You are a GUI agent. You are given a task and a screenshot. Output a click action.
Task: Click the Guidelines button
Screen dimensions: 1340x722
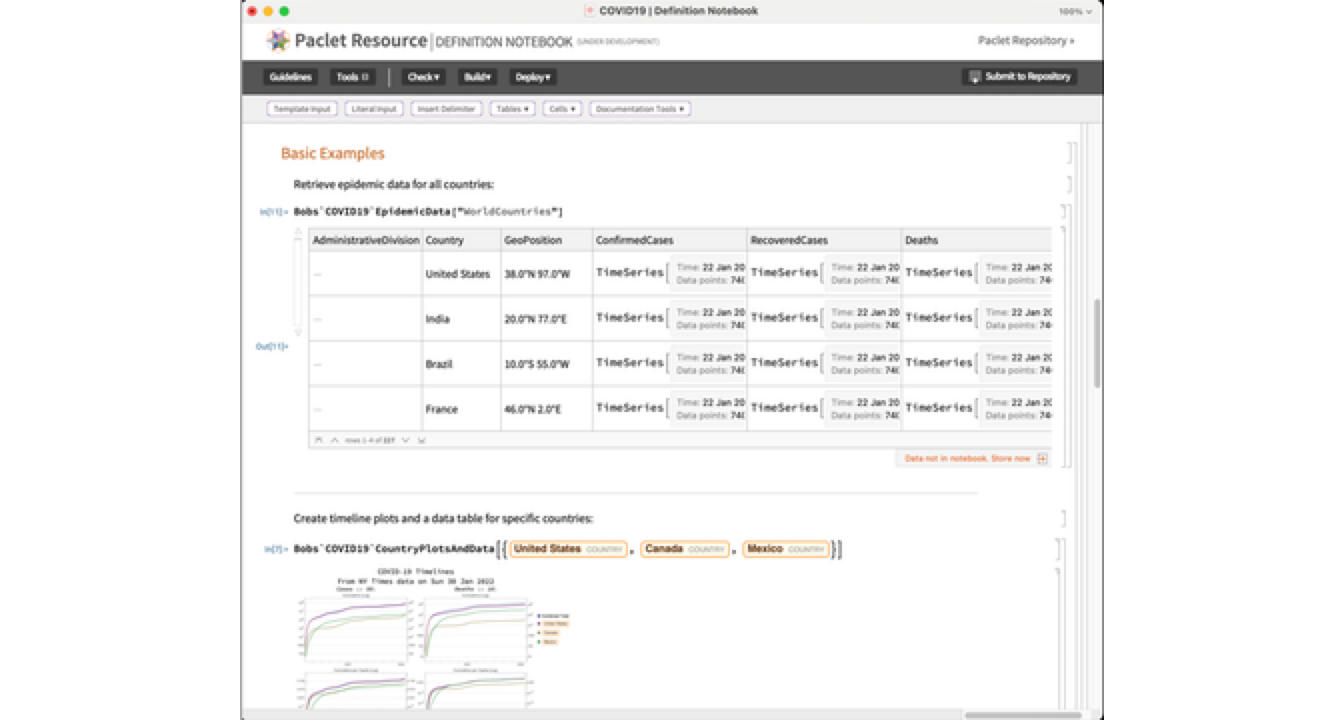point(290,77)
